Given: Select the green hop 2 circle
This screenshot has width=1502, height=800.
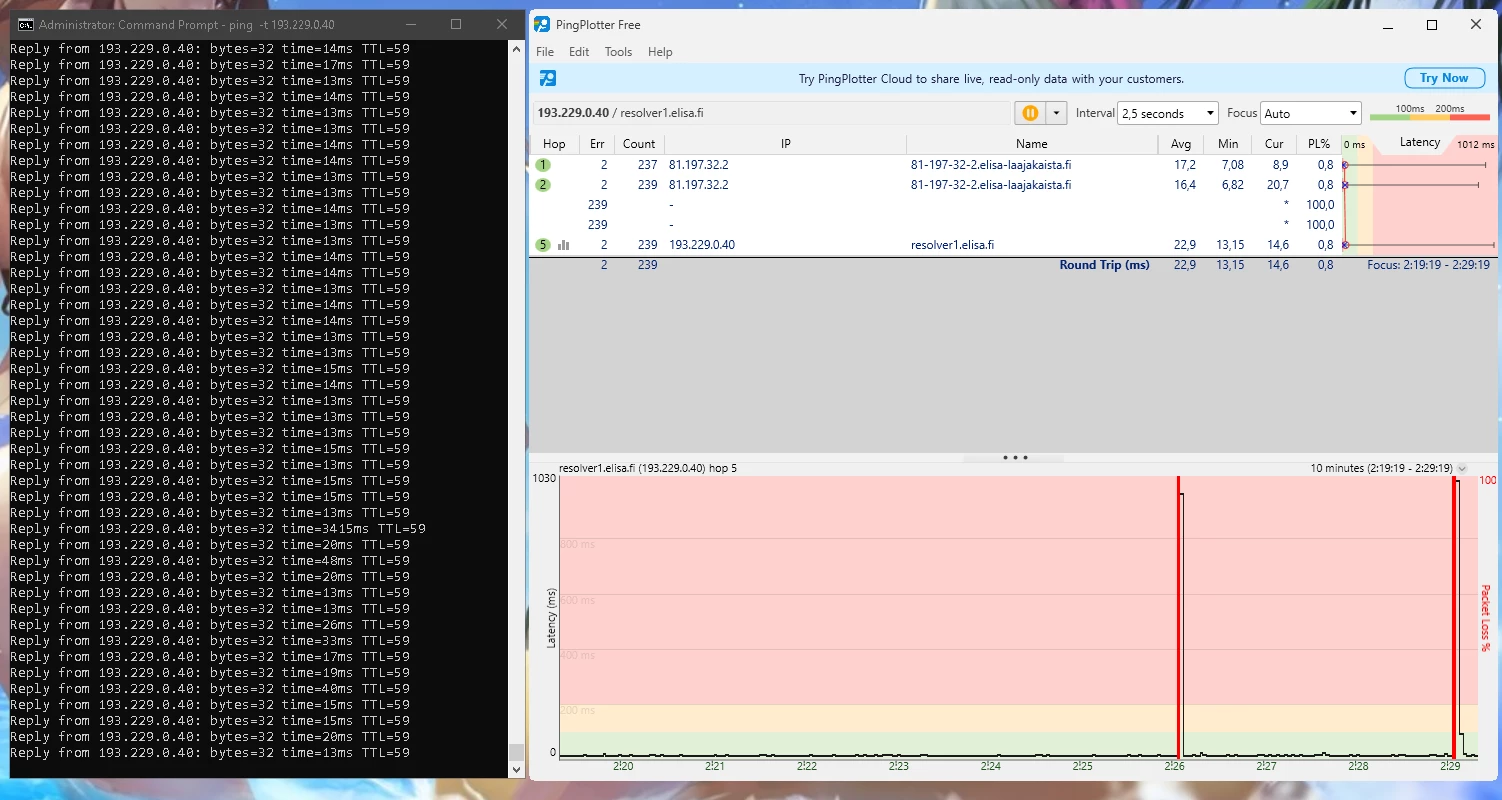Looking at the screenshot, I should pyautogui.click(x=543, y=185).
